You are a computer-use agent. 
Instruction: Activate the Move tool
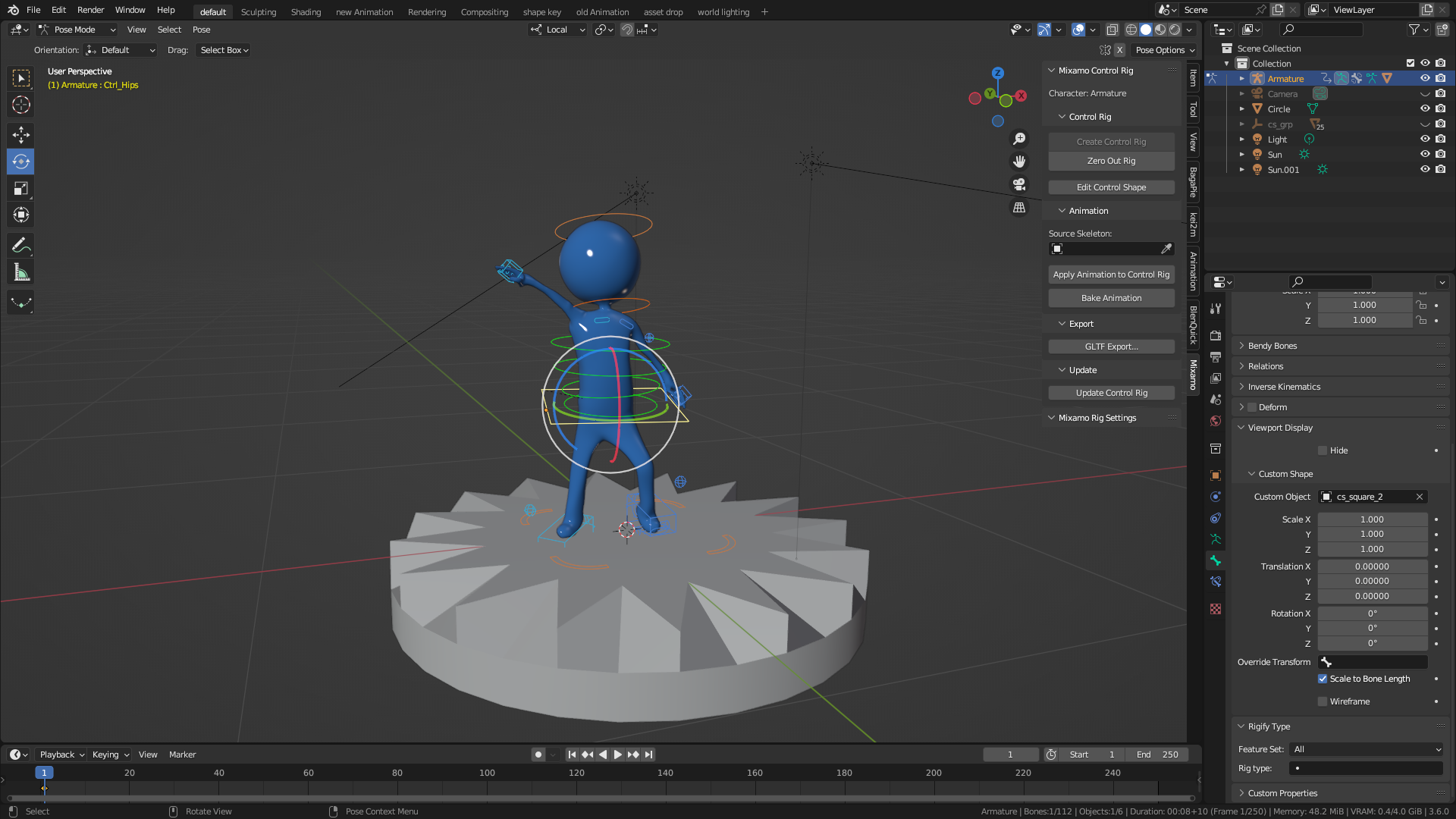pos(20,135)
